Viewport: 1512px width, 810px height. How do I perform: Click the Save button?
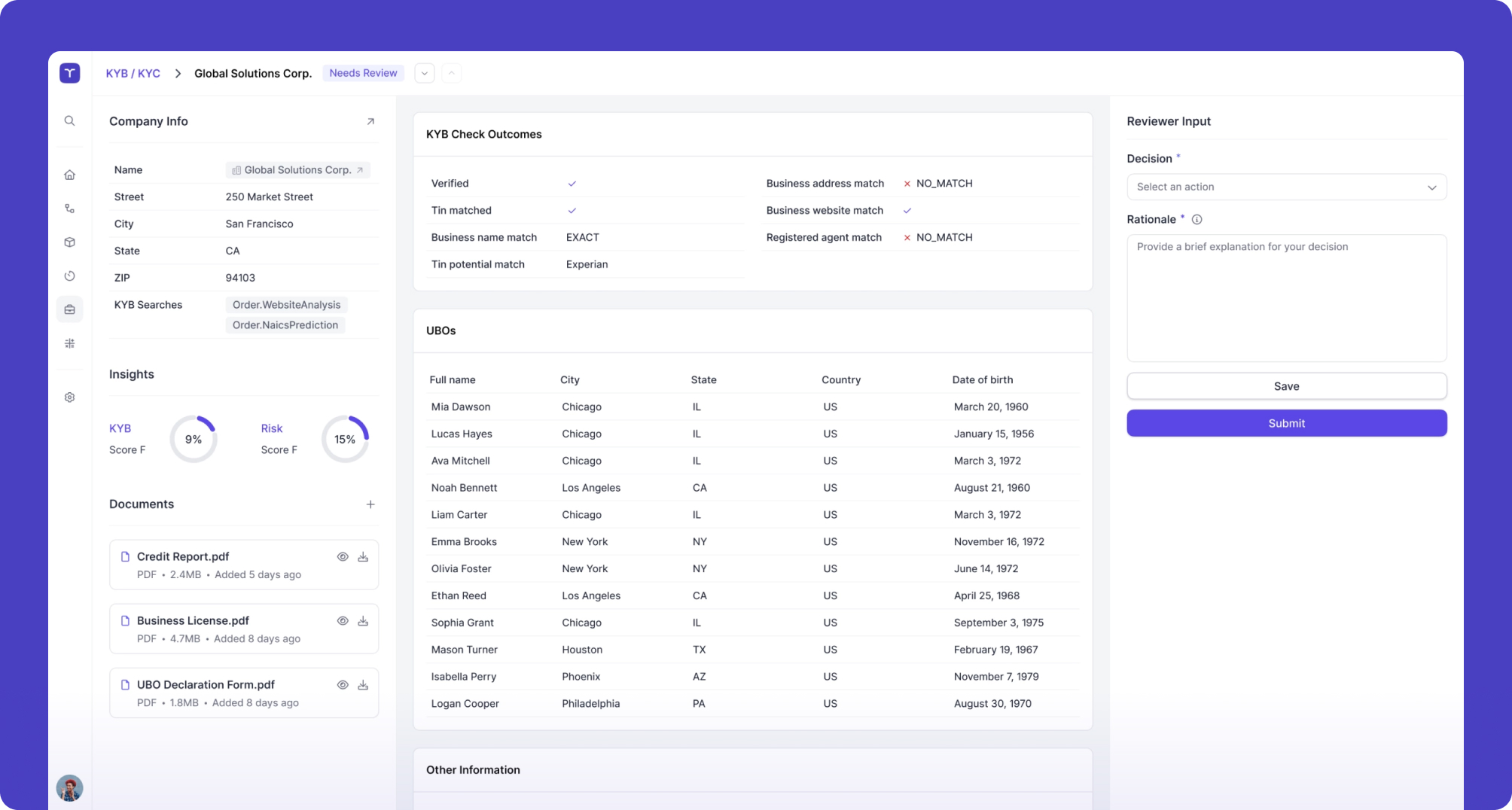tap(1286, 386)
